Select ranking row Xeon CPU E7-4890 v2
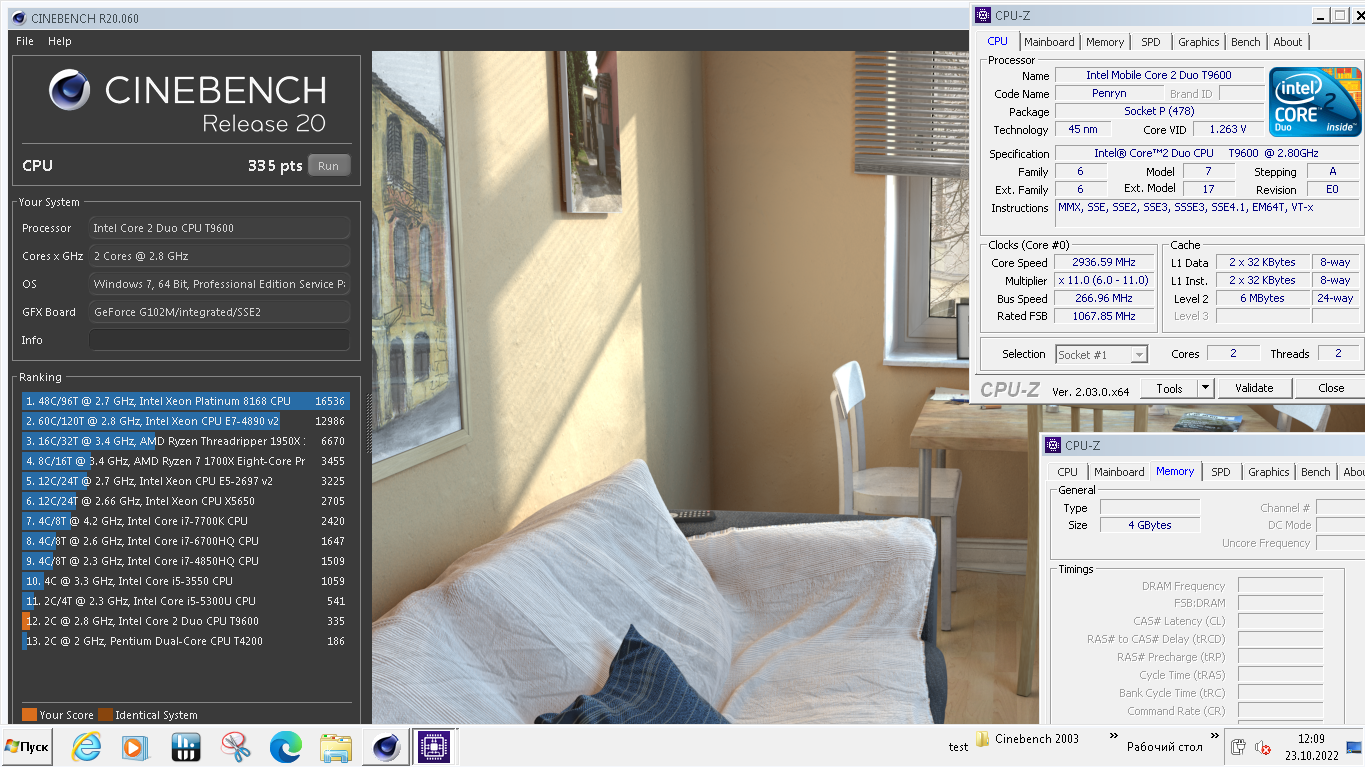 (185, 421)
